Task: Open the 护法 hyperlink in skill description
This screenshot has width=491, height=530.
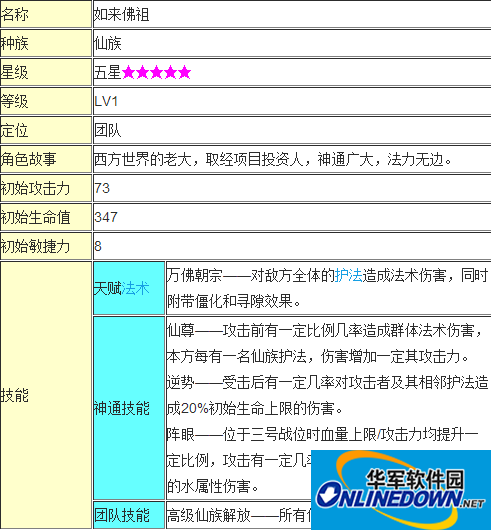Action: (x=348, y=275)
